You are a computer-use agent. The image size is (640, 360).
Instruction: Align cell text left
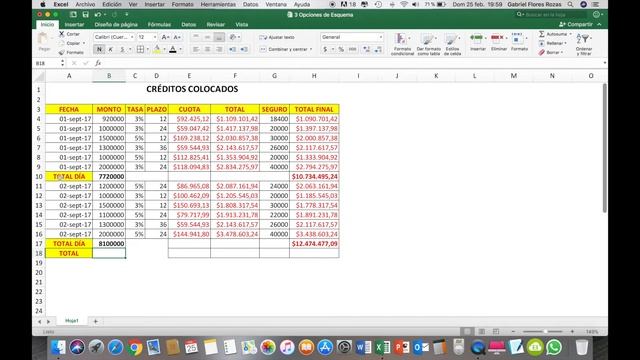click(x=196, y=49)
